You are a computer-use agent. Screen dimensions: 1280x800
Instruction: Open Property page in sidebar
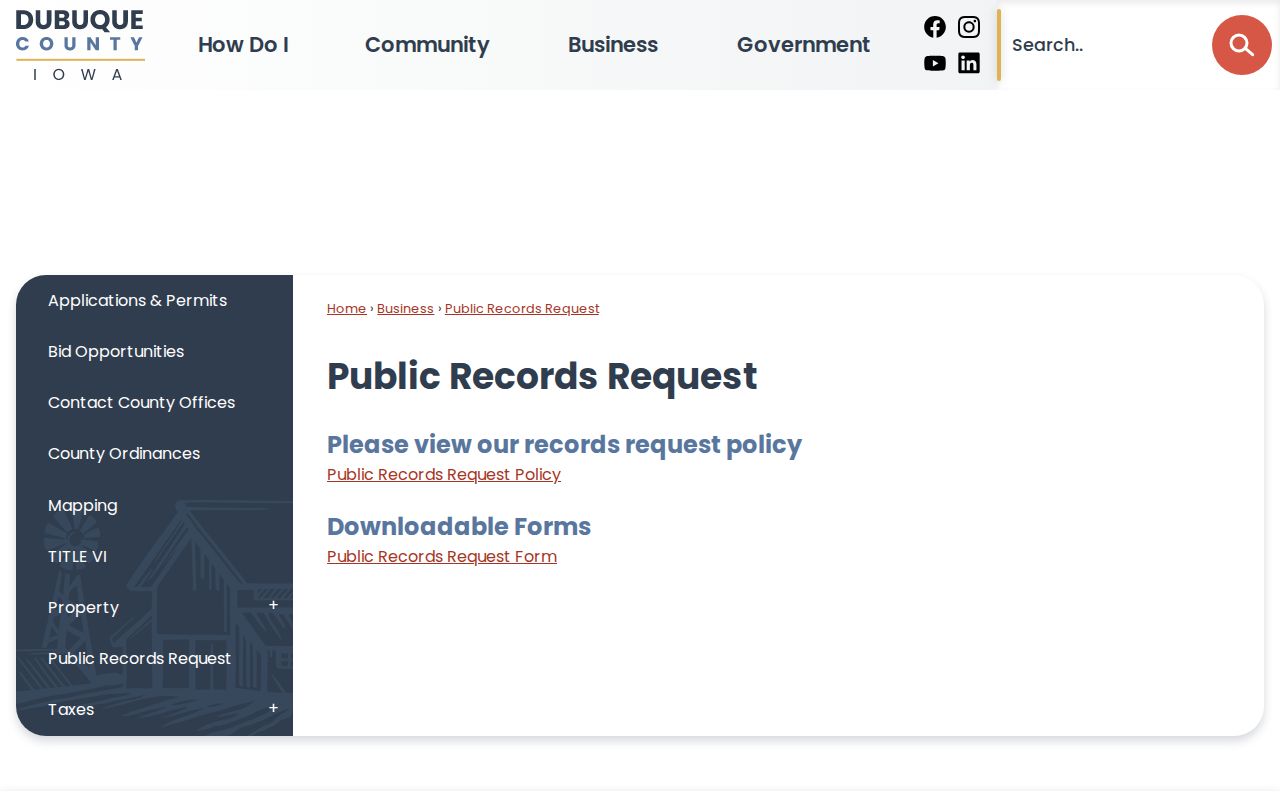(x=83, y=607)
